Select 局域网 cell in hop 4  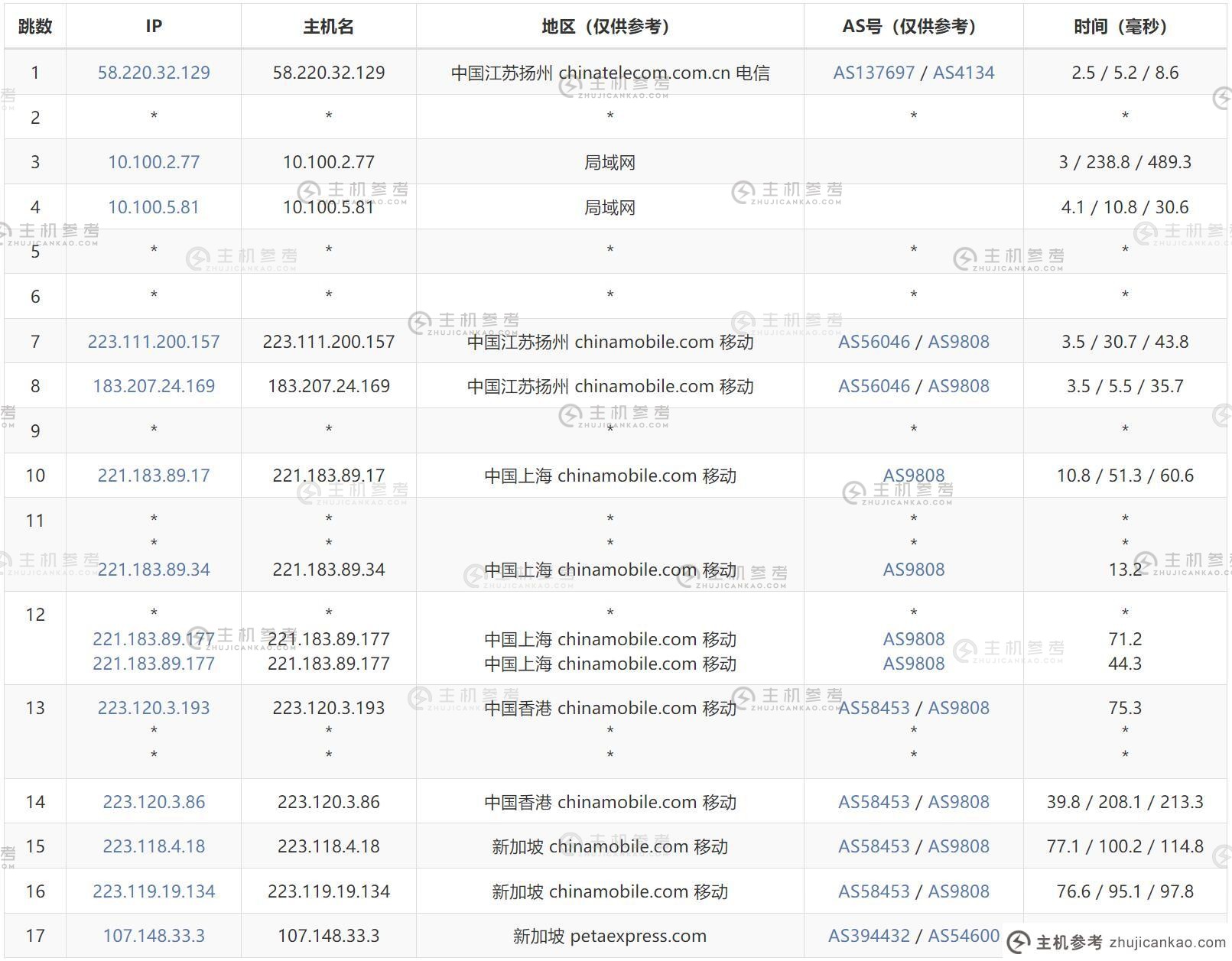(x=610, y=207)
